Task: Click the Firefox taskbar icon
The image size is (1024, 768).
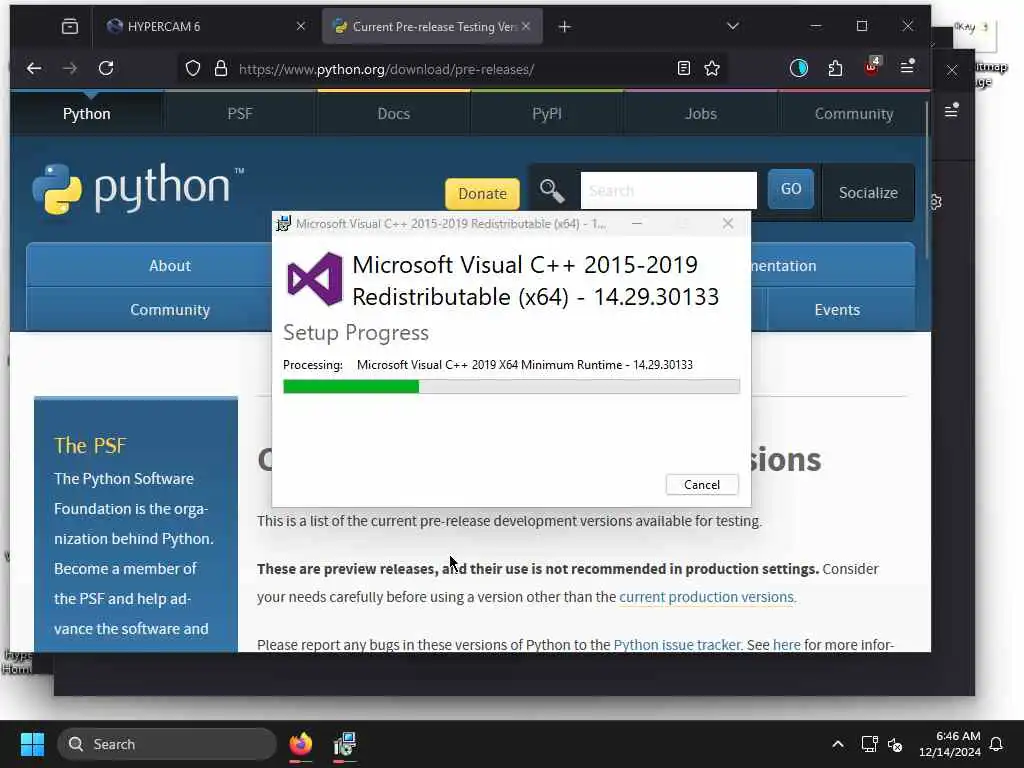Action: (300, 744)
